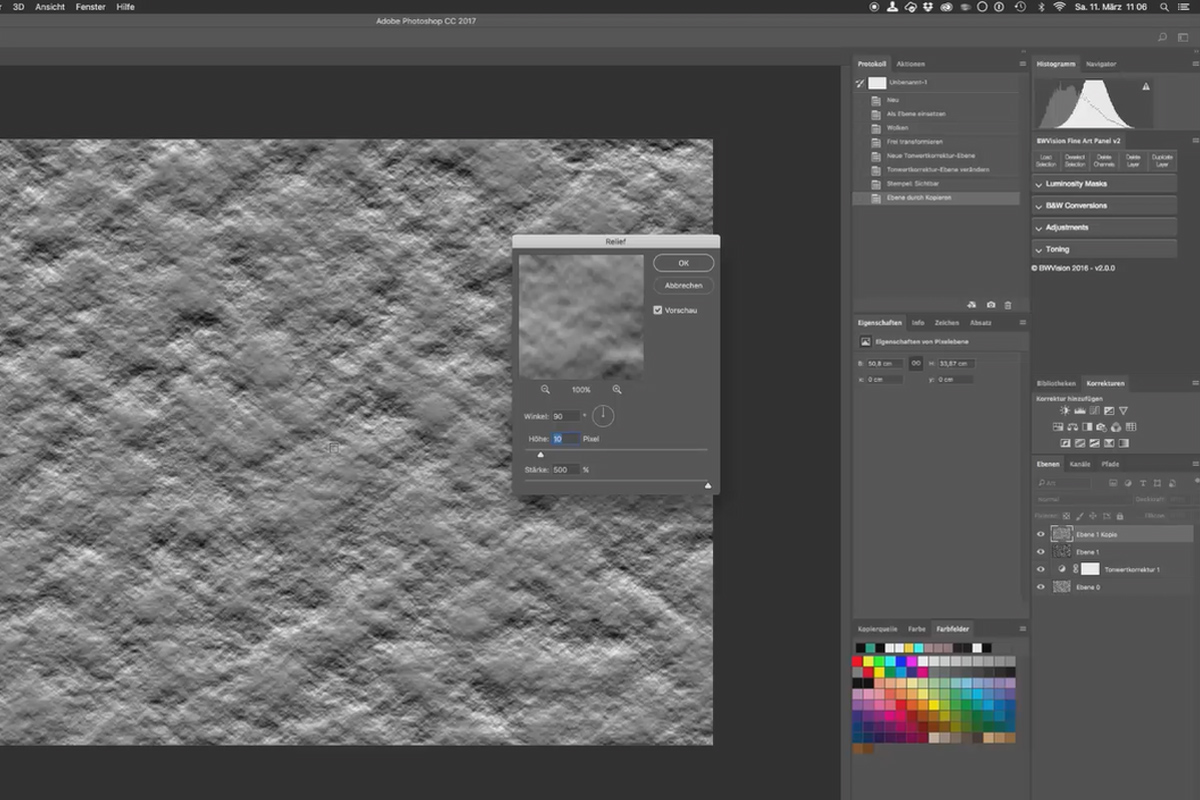Expand the B&W Conversions section
Screen dimensions: 1200x800
[1104, 206]
